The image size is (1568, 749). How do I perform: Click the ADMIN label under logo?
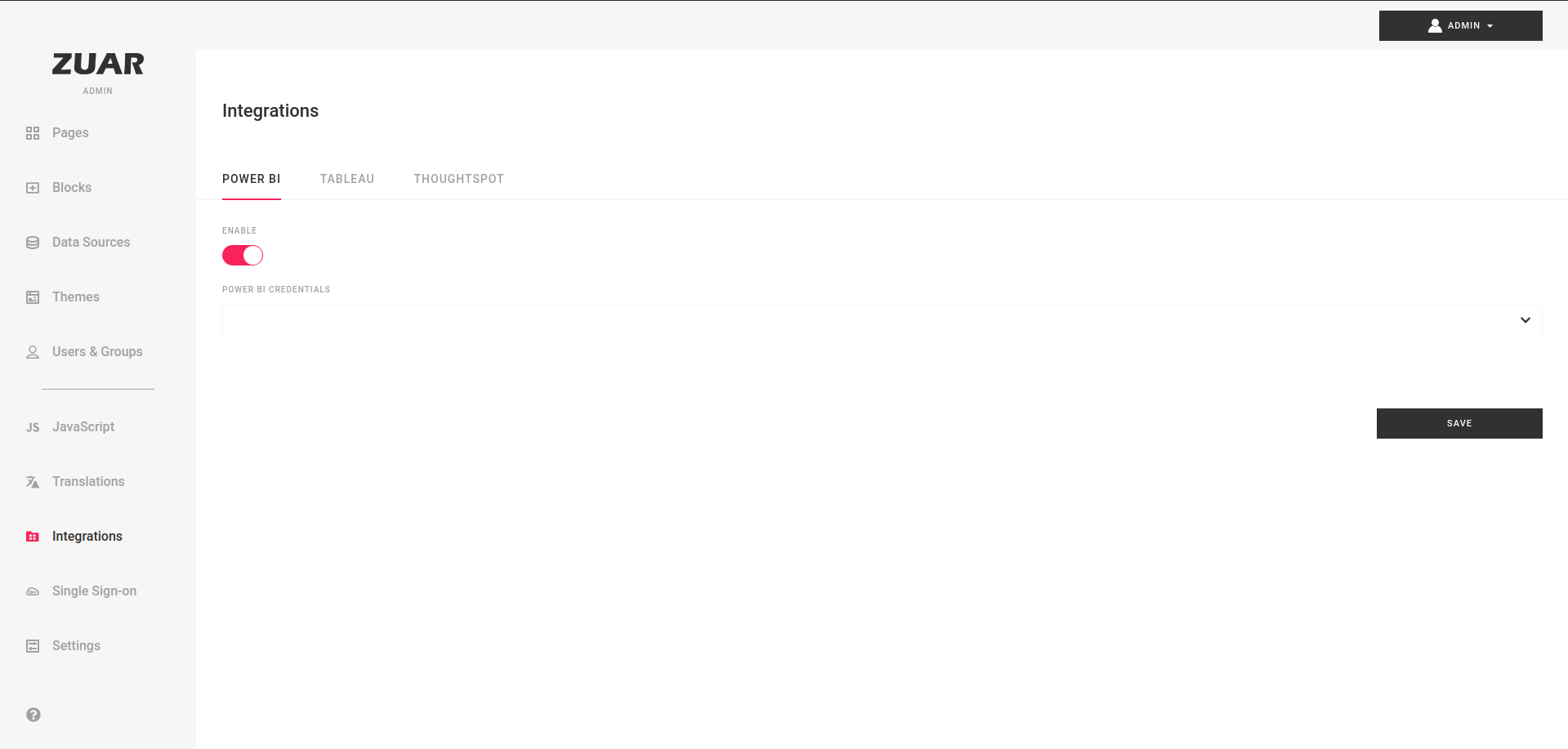(x=98, y=91)
